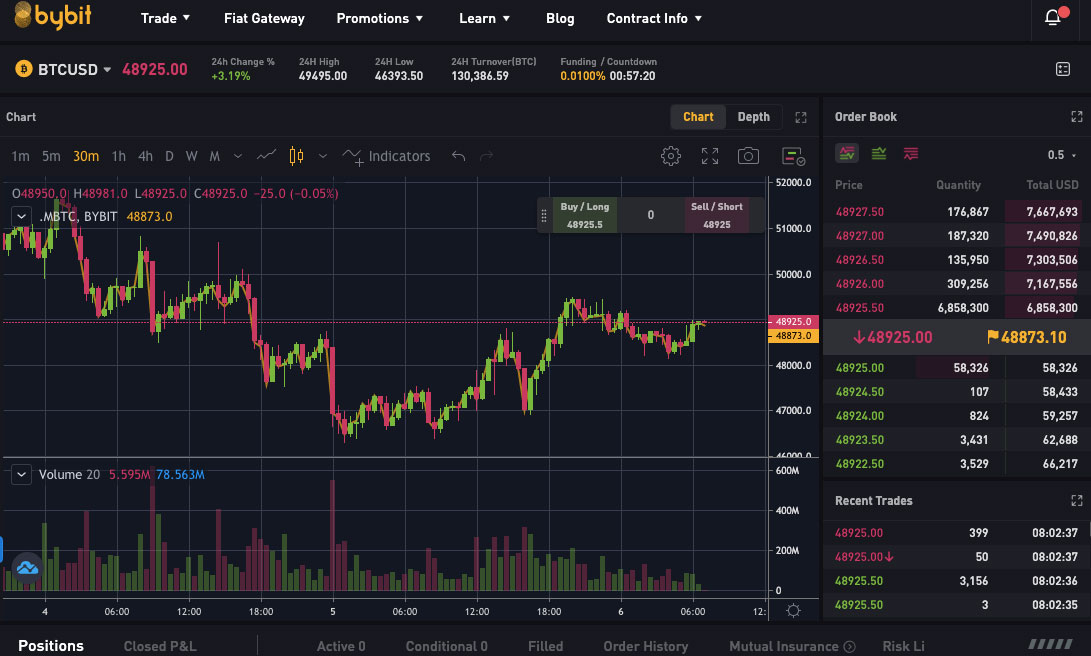Viewport: 1091px width, 656px height.
Task: Expand the Promotions menu
Action: click(380, 18)
